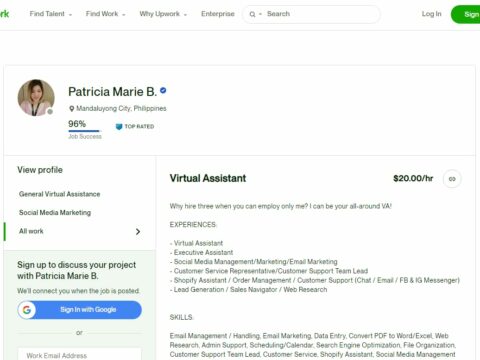The width and height of the screenshot is (480, 360).
Task: Copy profile link with chain icon
Action: 452,179
